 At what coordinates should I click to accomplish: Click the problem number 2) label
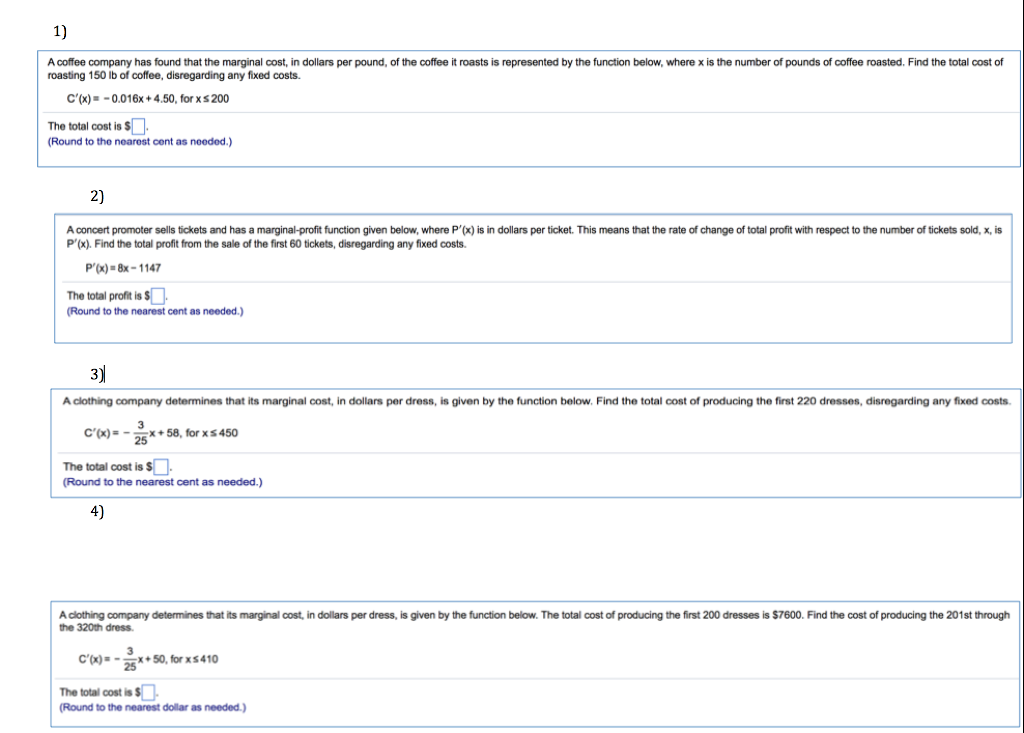click(97, 195)
